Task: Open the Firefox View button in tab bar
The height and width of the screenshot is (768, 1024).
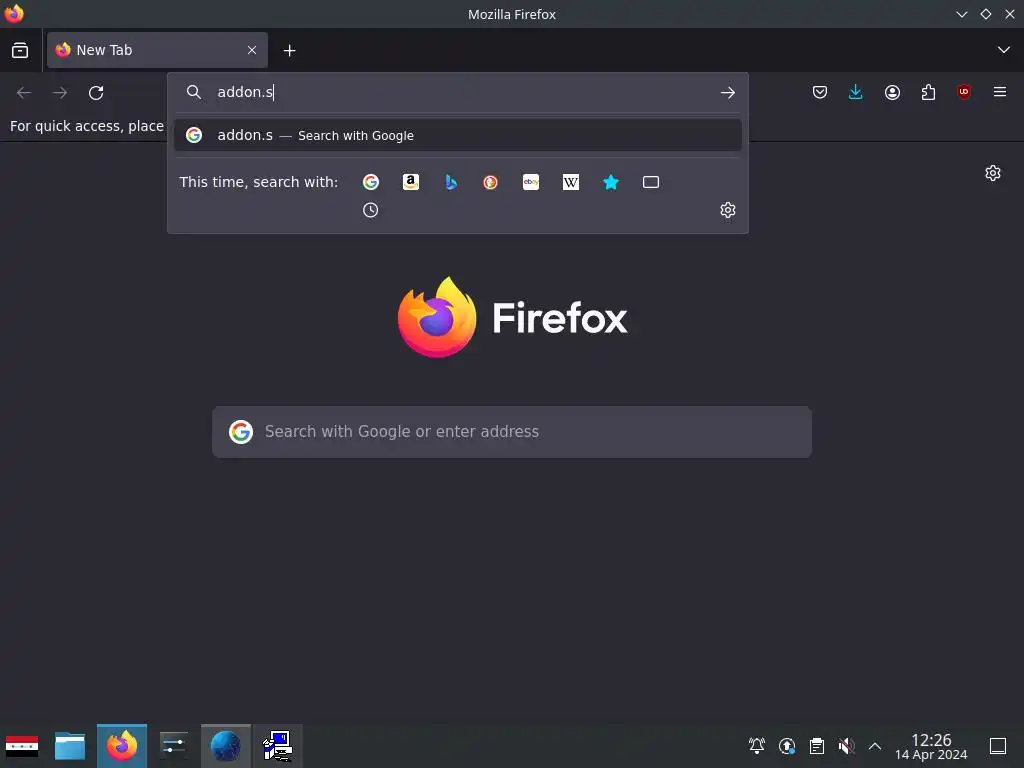Action: tap(20, 50)
